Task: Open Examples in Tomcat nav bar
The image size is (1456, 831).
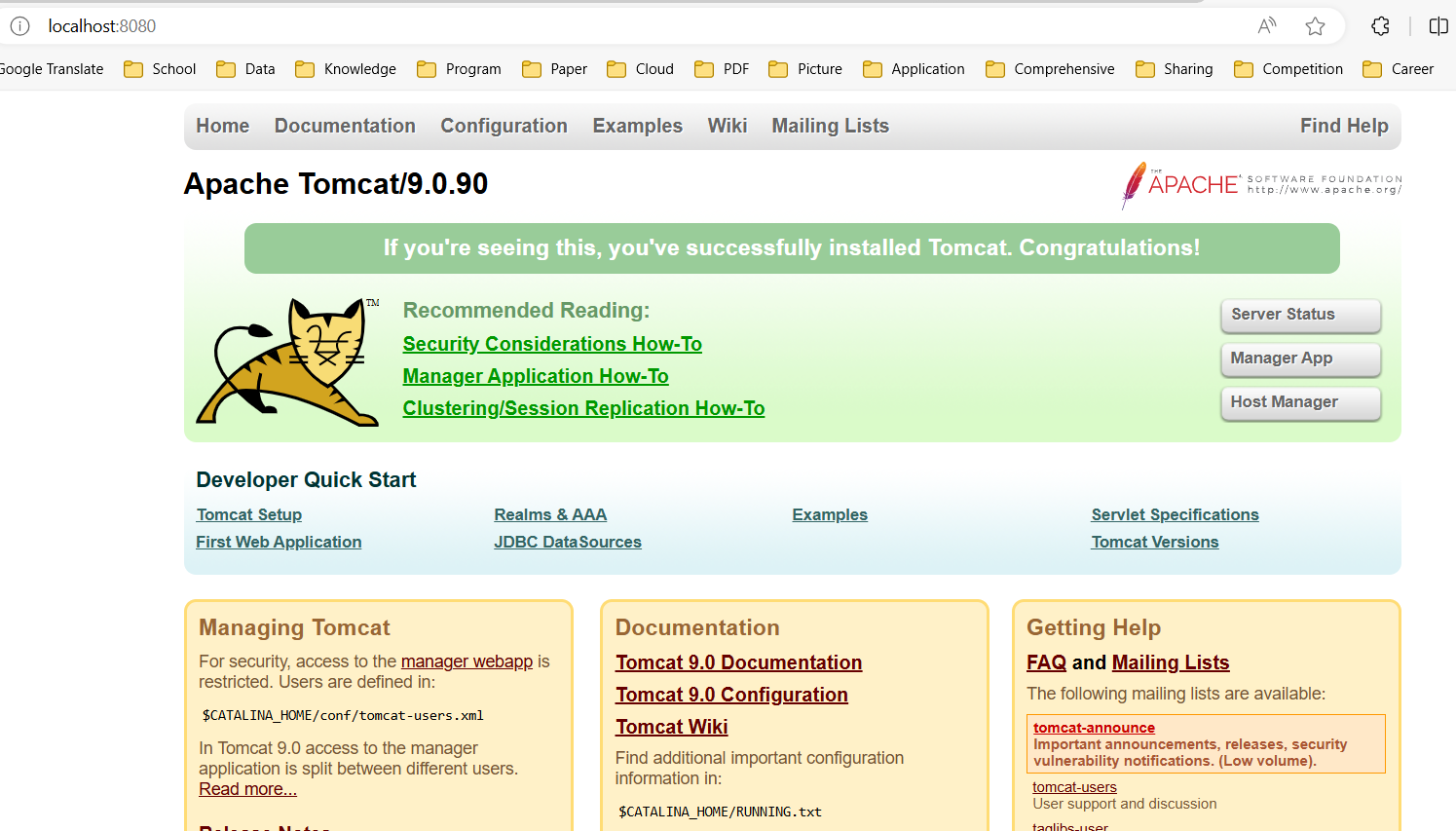Action: [x=638, y=126]
